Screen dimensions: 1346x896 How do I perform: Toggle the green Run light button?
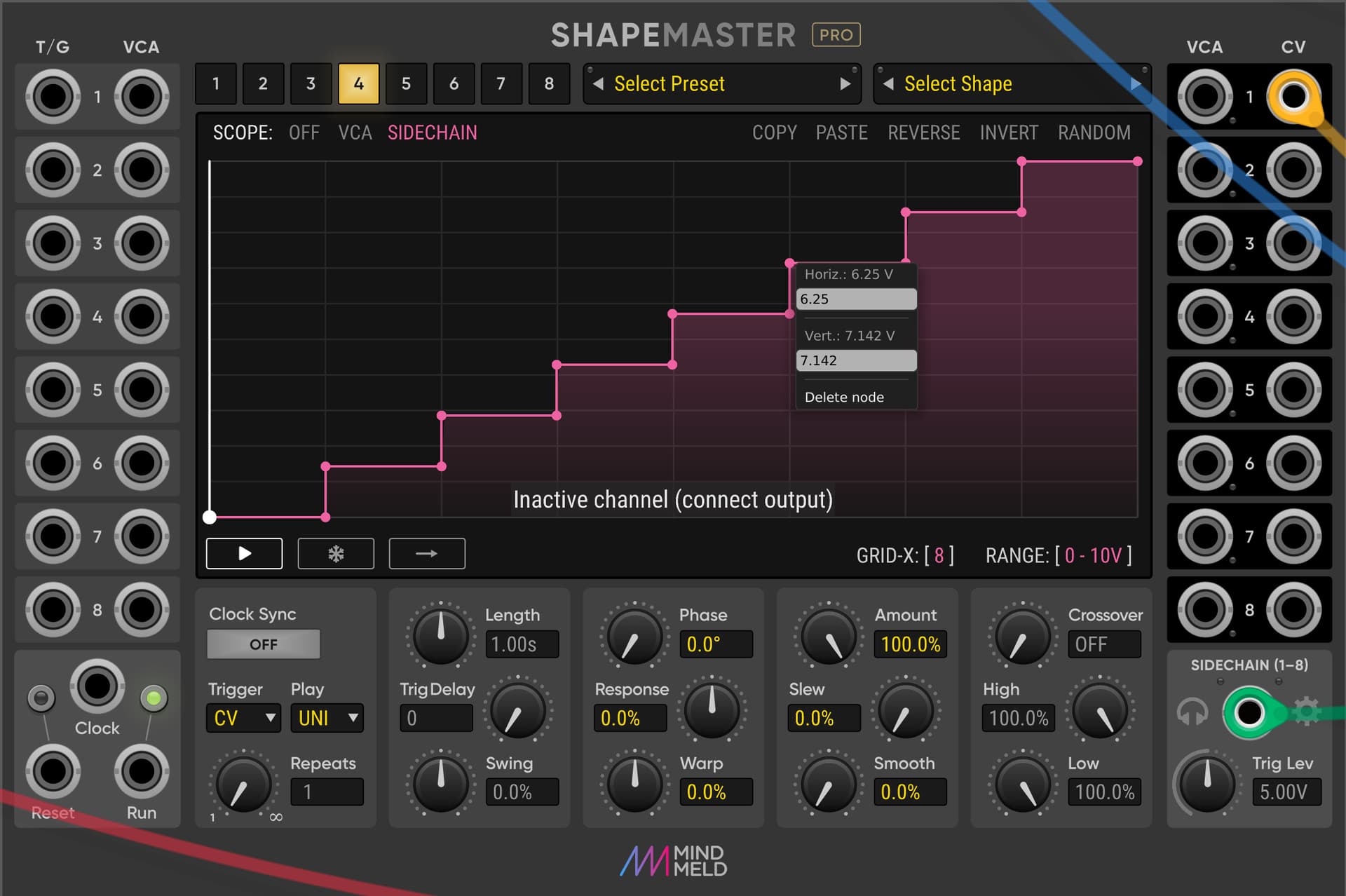pos(154,698)
